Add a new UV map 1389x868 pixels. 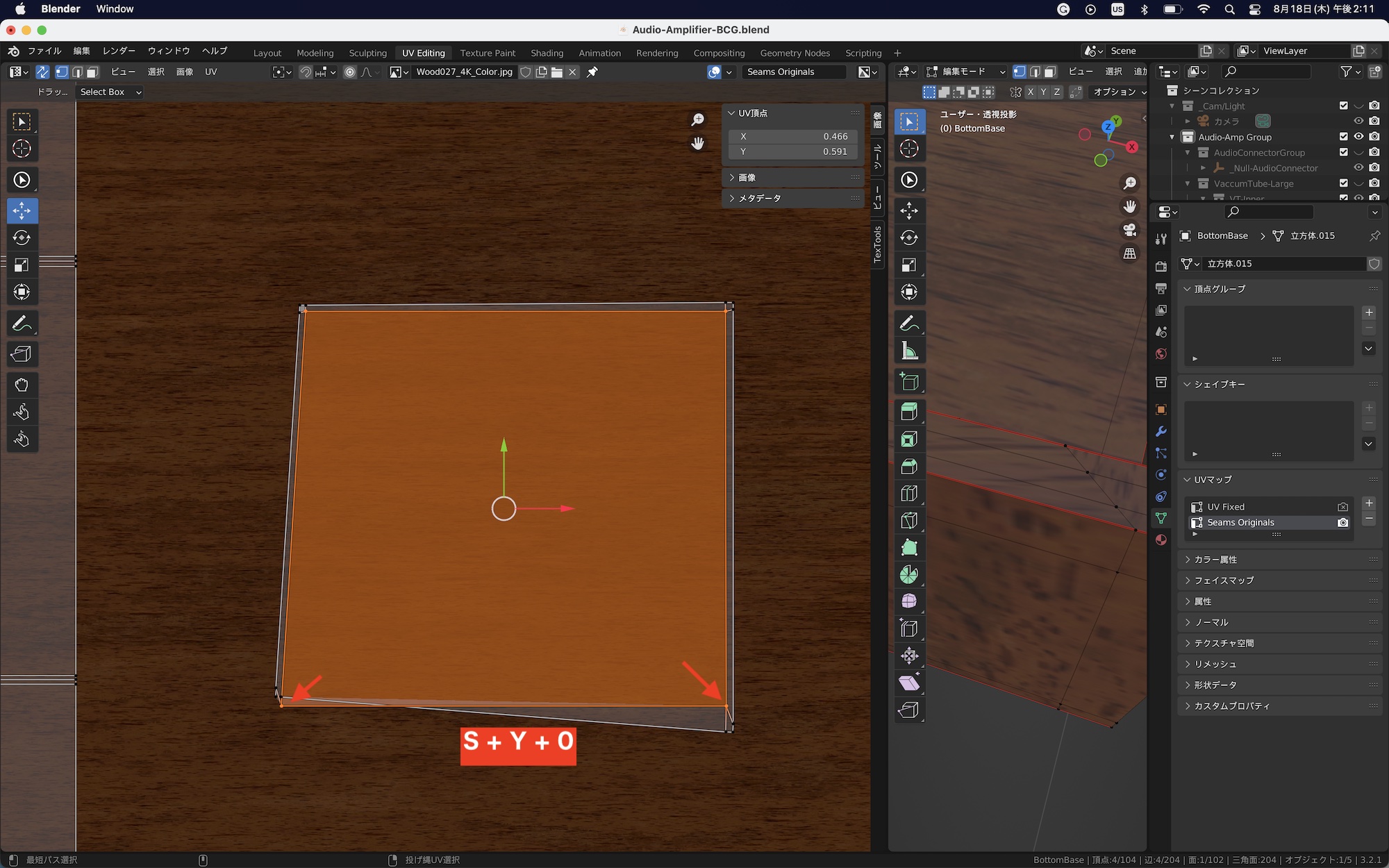tap(1369, 503)
